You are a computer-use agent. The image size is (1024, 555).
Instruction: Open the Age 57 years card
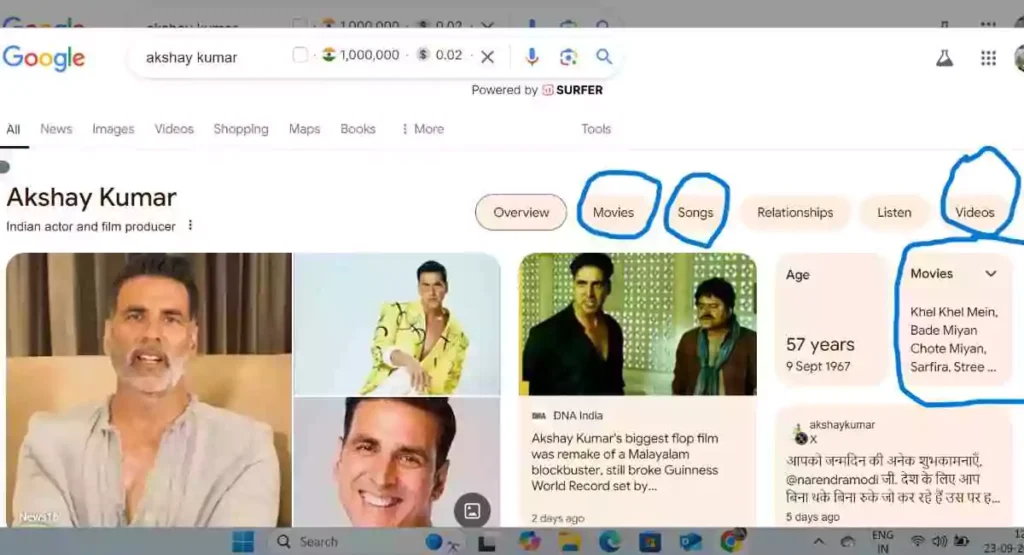pos(830,320)
